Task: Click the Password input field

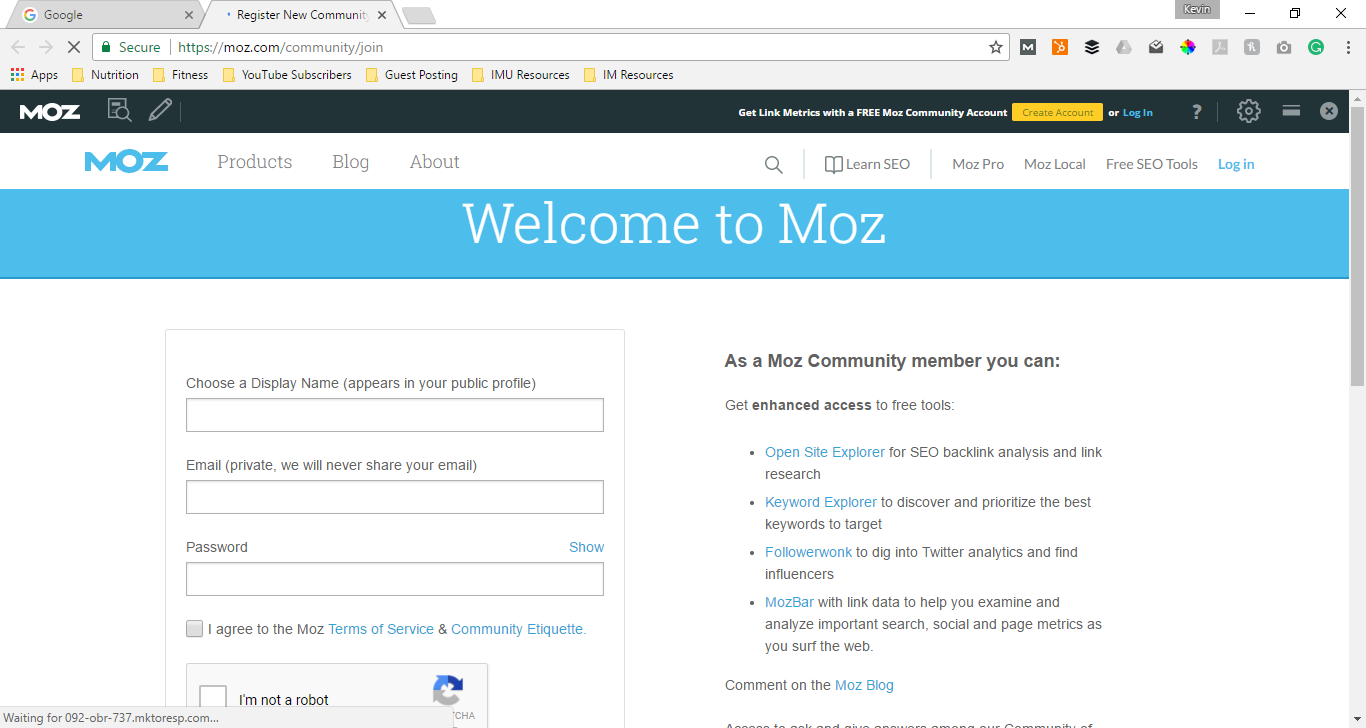Action: 395,579
